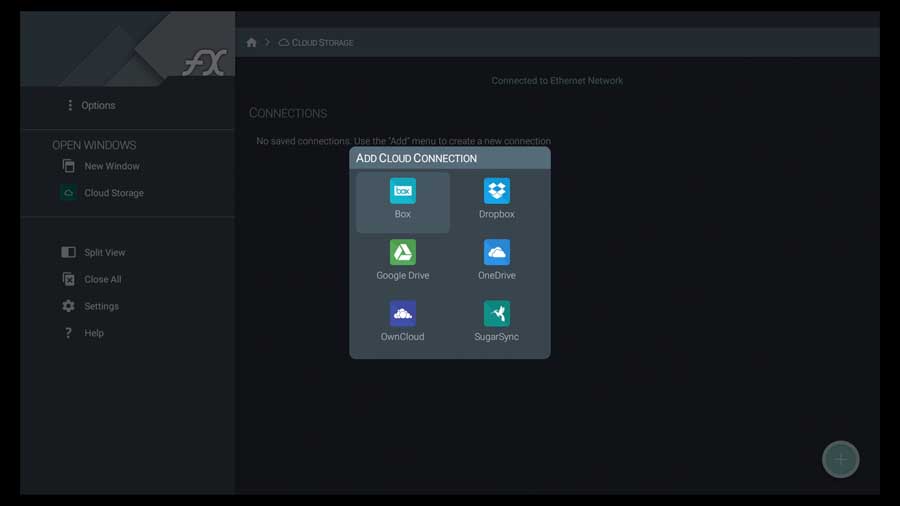Screen dimensions: 900x506
Task: Click the 'No saved connections' message
Action: tap(404, 141)
